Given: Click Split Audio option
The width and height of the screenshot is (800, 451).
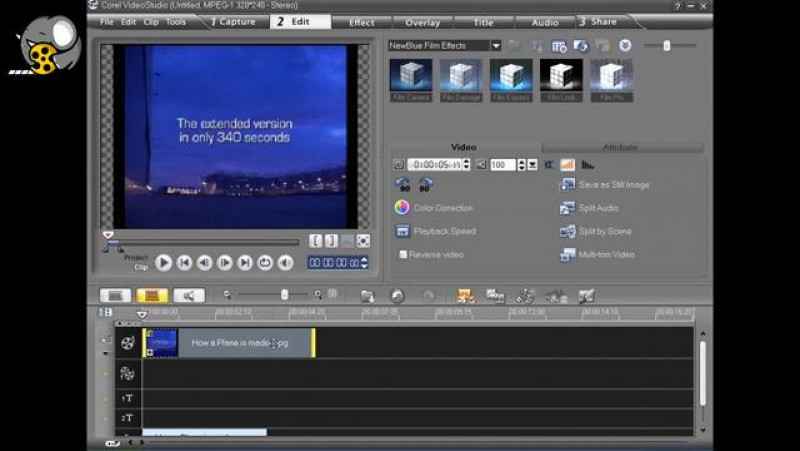Looking at the screenshot, I should [589, 208].
